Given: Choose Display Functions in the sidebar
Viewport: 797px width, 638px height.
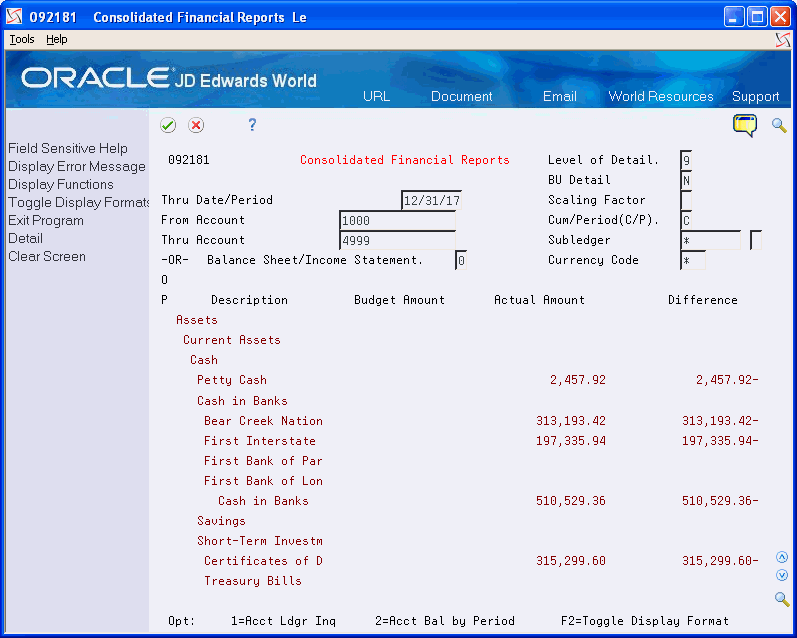Looking at the screenshot, I should click(60, 184).
